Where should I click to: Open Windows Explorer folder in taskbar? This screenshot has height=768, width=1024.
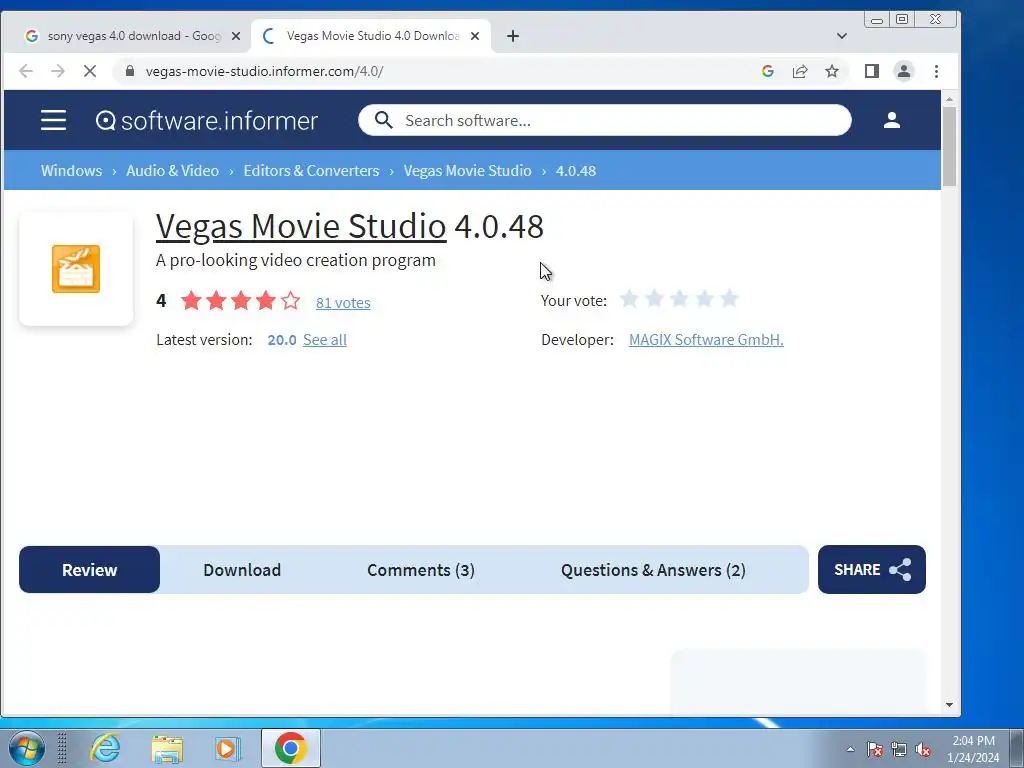pos(167,748)
